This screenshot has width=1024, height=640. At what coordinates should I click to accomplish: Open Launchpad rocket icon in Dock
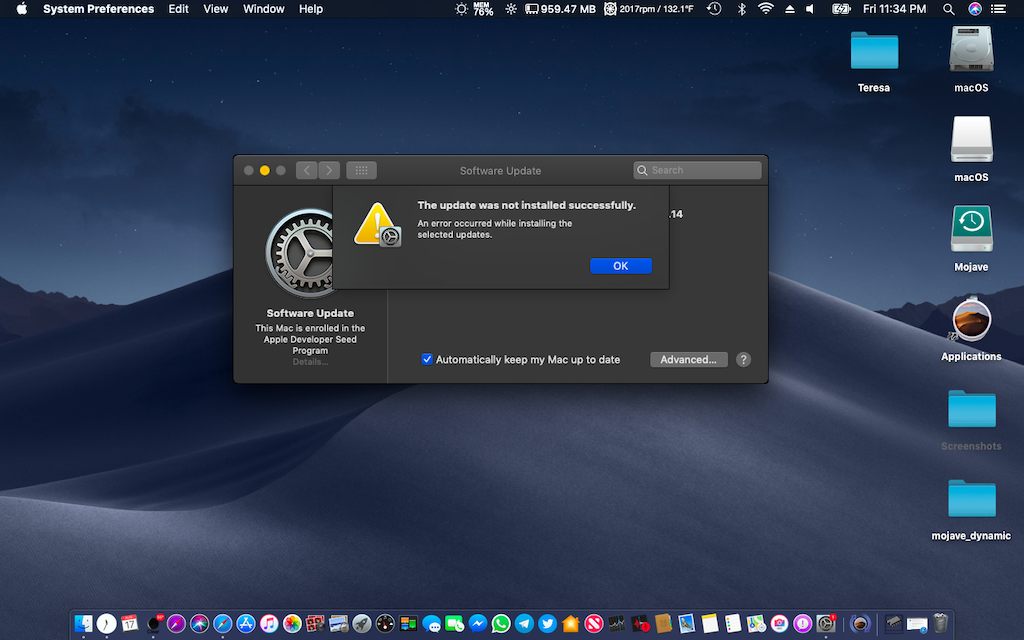[362, 624]
